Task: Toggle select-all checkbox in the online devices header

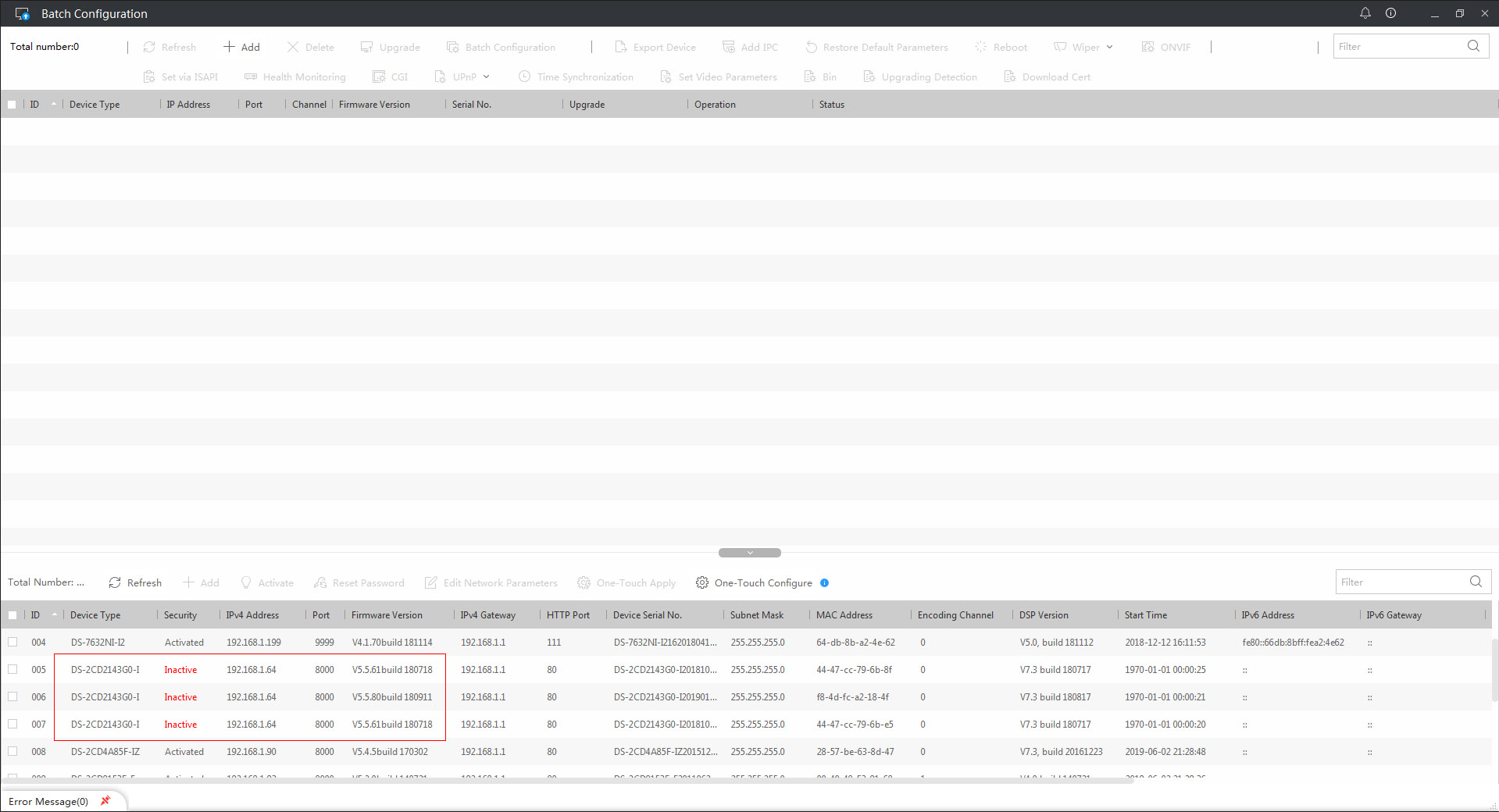Action: point(12,615)
